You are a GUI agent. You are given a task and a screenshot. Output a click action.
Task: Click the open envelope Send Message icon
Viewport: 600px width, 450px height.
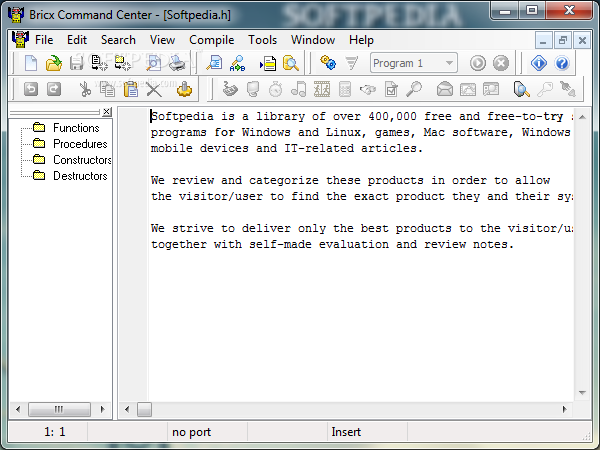click(x=445, y=89)
